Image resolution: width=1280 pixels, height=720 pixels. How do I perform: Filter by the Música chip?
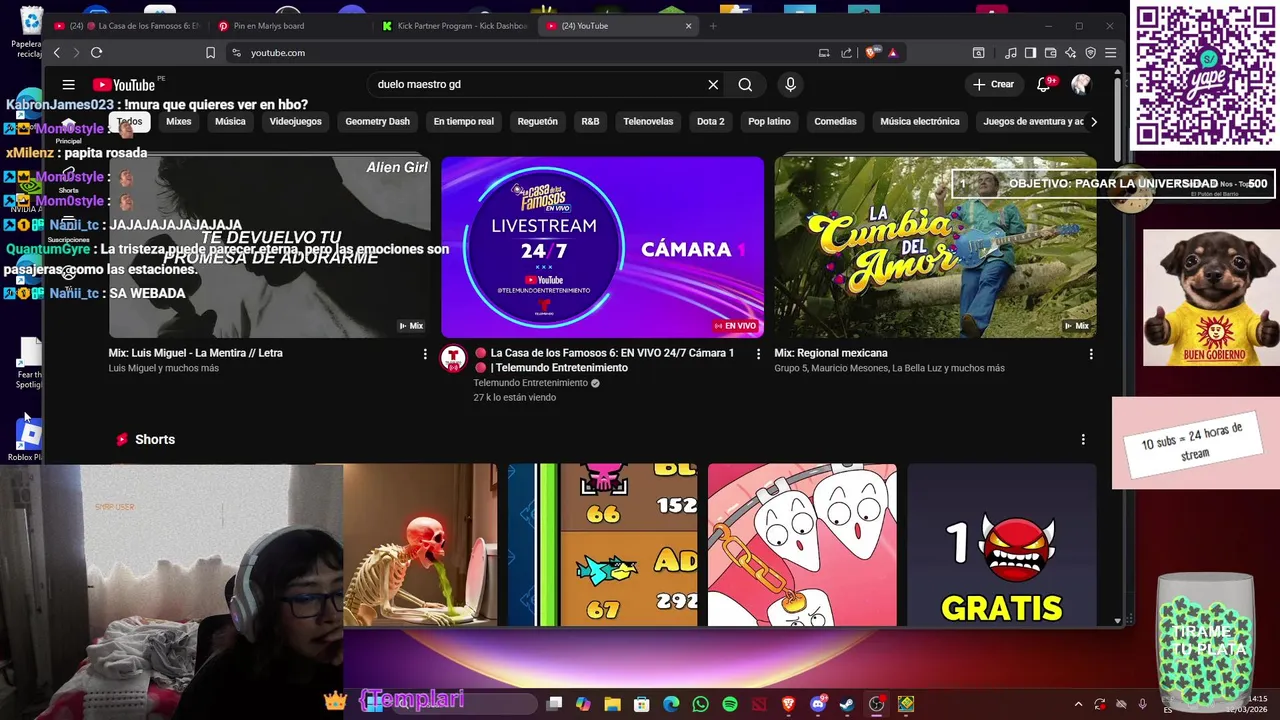pos(230,122)
